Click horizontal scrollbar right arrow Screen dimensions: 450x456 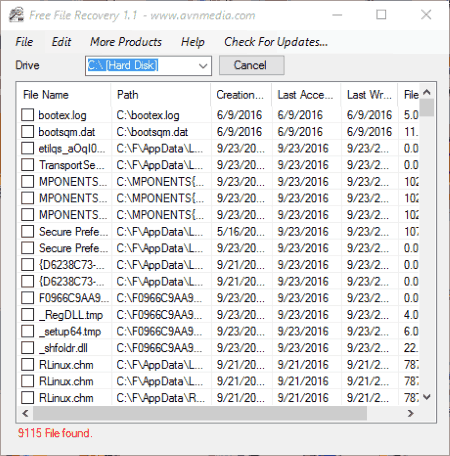tap(411, 413)
